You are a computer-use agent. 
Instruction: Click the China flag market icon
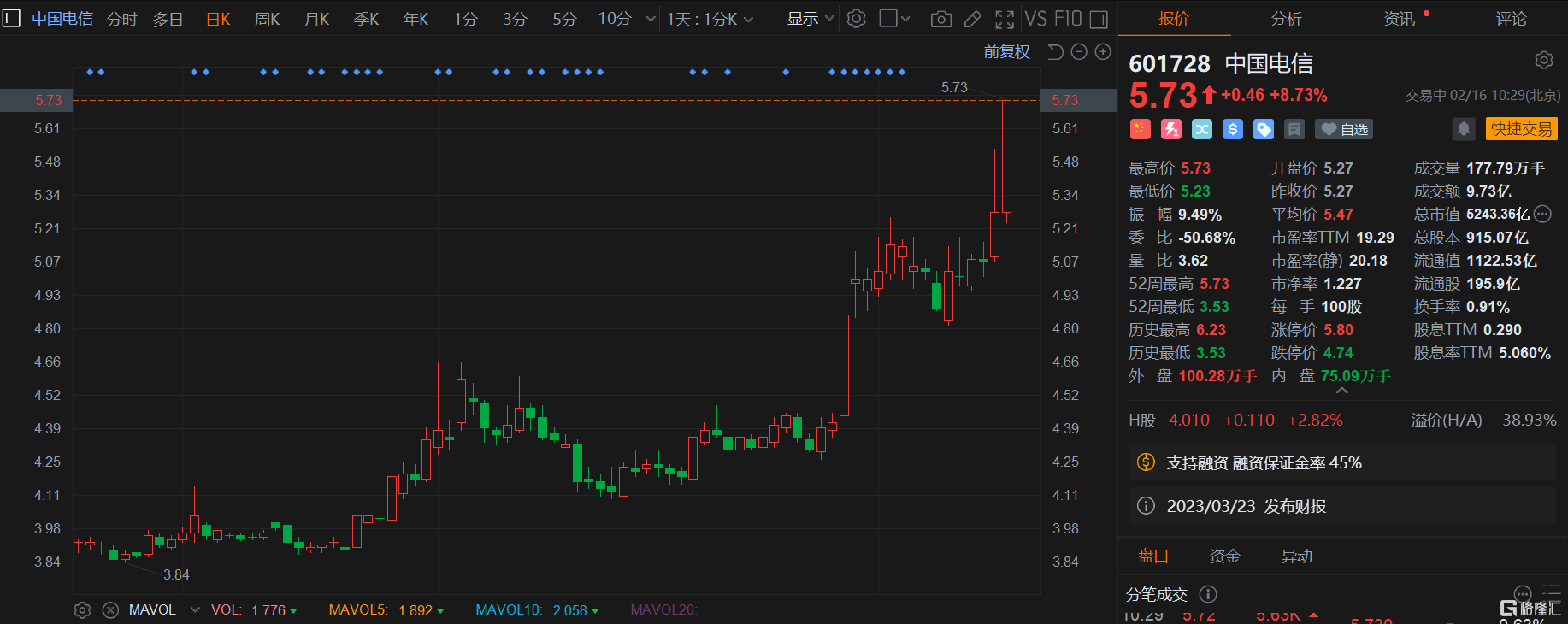pyautogui.click(x=1140, y=129)
